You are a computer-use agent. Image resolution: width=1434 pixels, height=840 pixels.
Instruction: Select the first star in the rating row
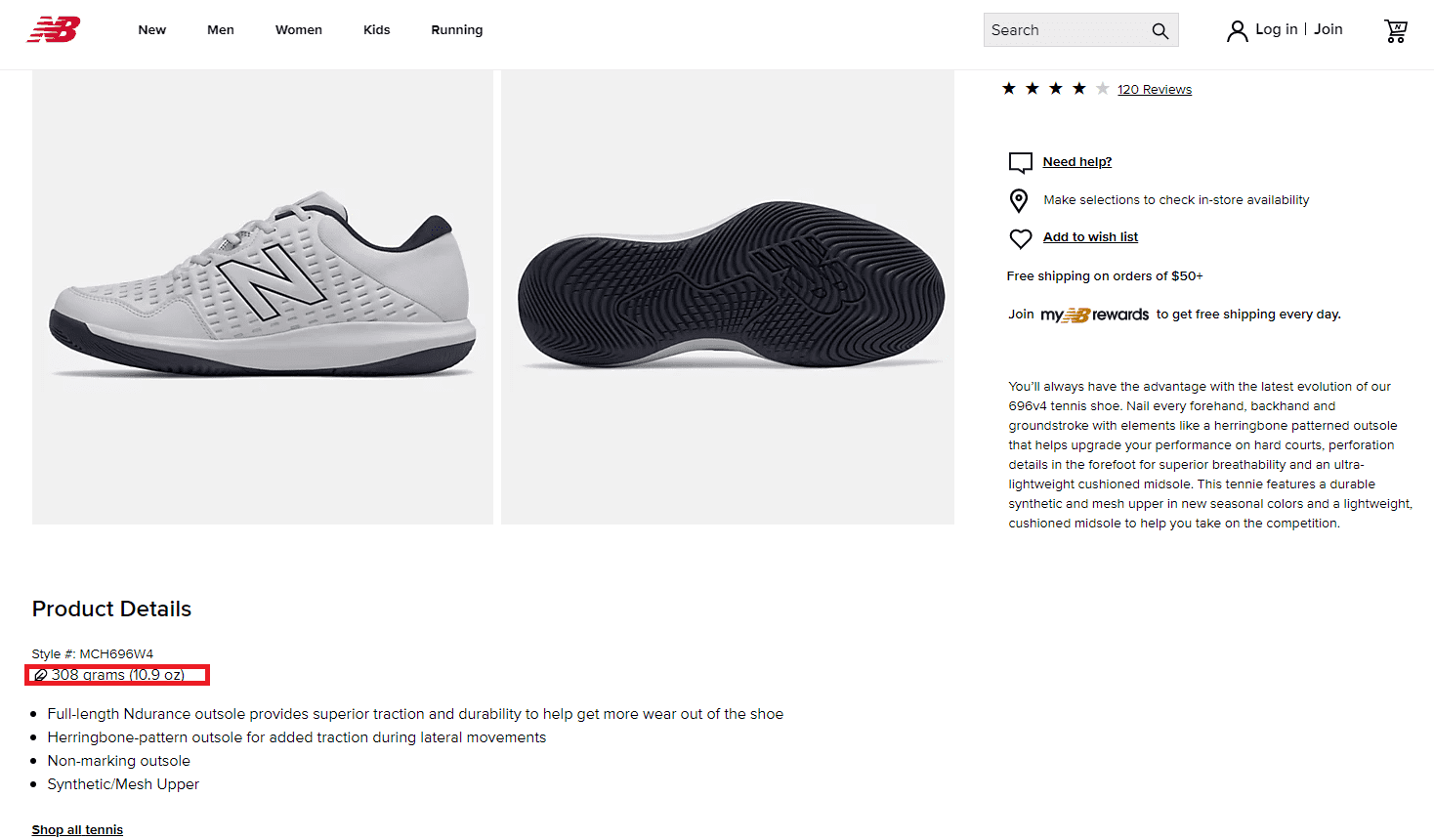tap(1008, 87)
